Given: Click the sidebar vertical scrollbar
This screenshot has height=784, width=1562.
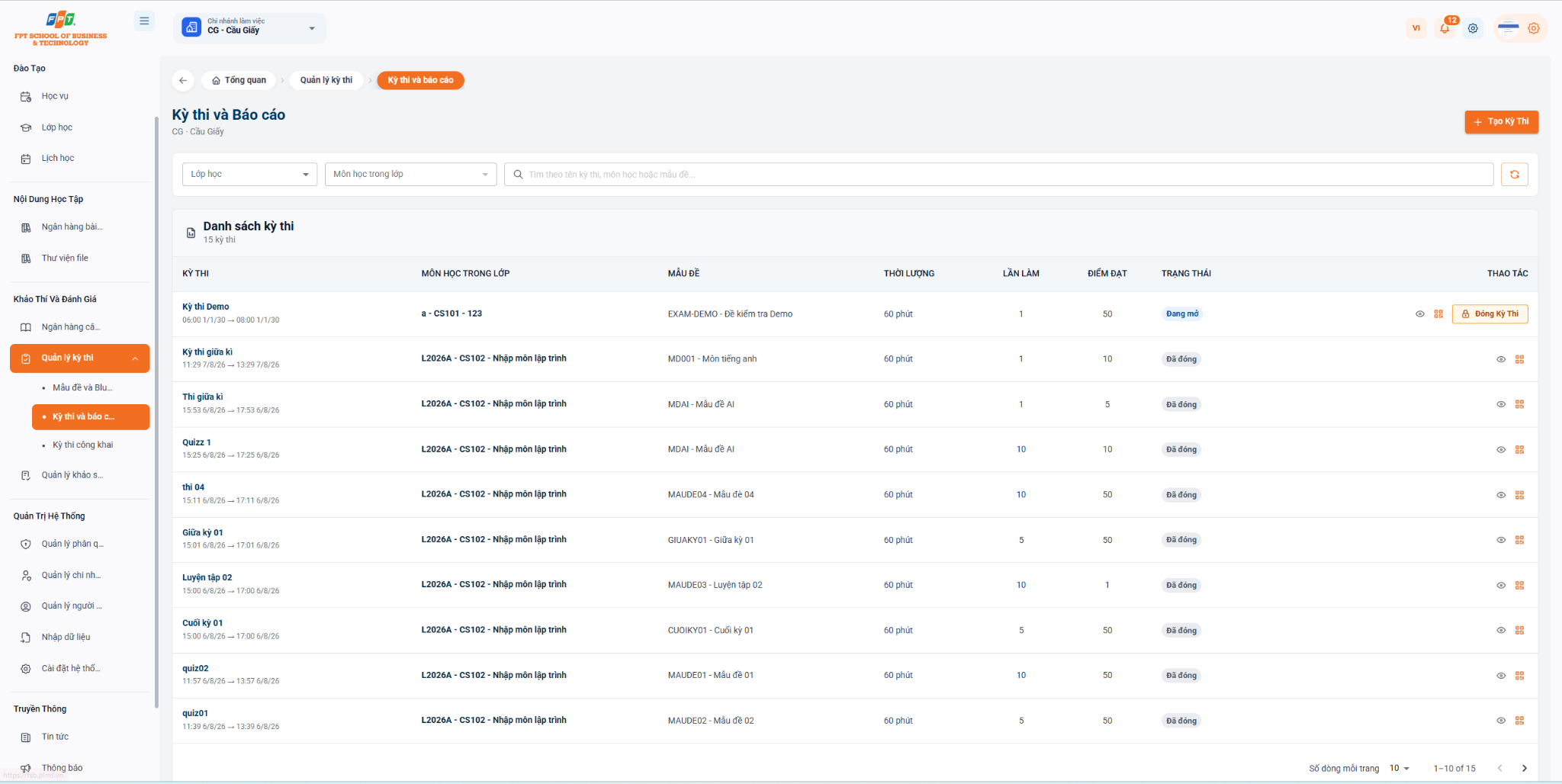Looking at the screenshot, I should [156, 412].
